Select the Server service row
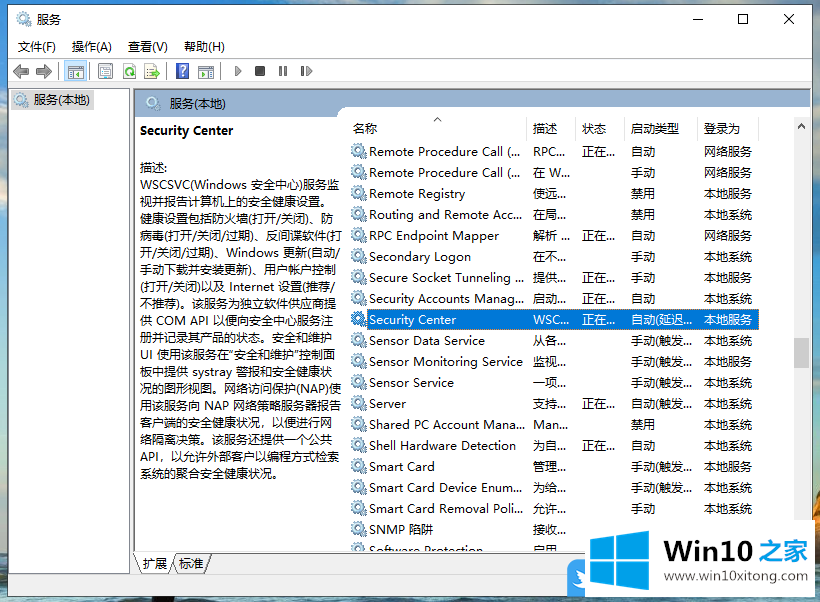The image size is (820, 602). tap(554, 404)
